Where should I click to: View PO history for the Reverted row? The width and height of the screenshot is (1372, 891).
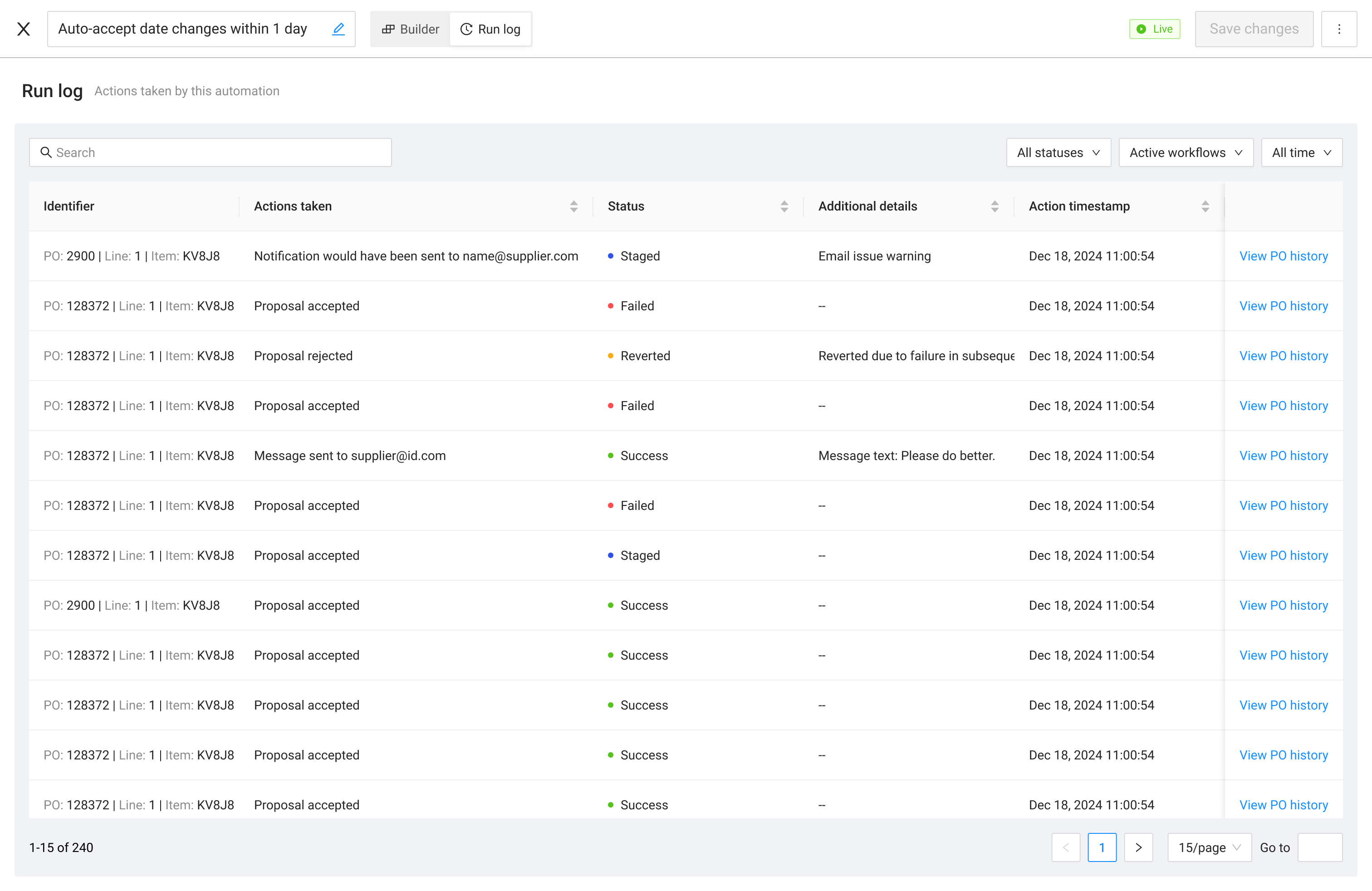[x=1283, y=356]
